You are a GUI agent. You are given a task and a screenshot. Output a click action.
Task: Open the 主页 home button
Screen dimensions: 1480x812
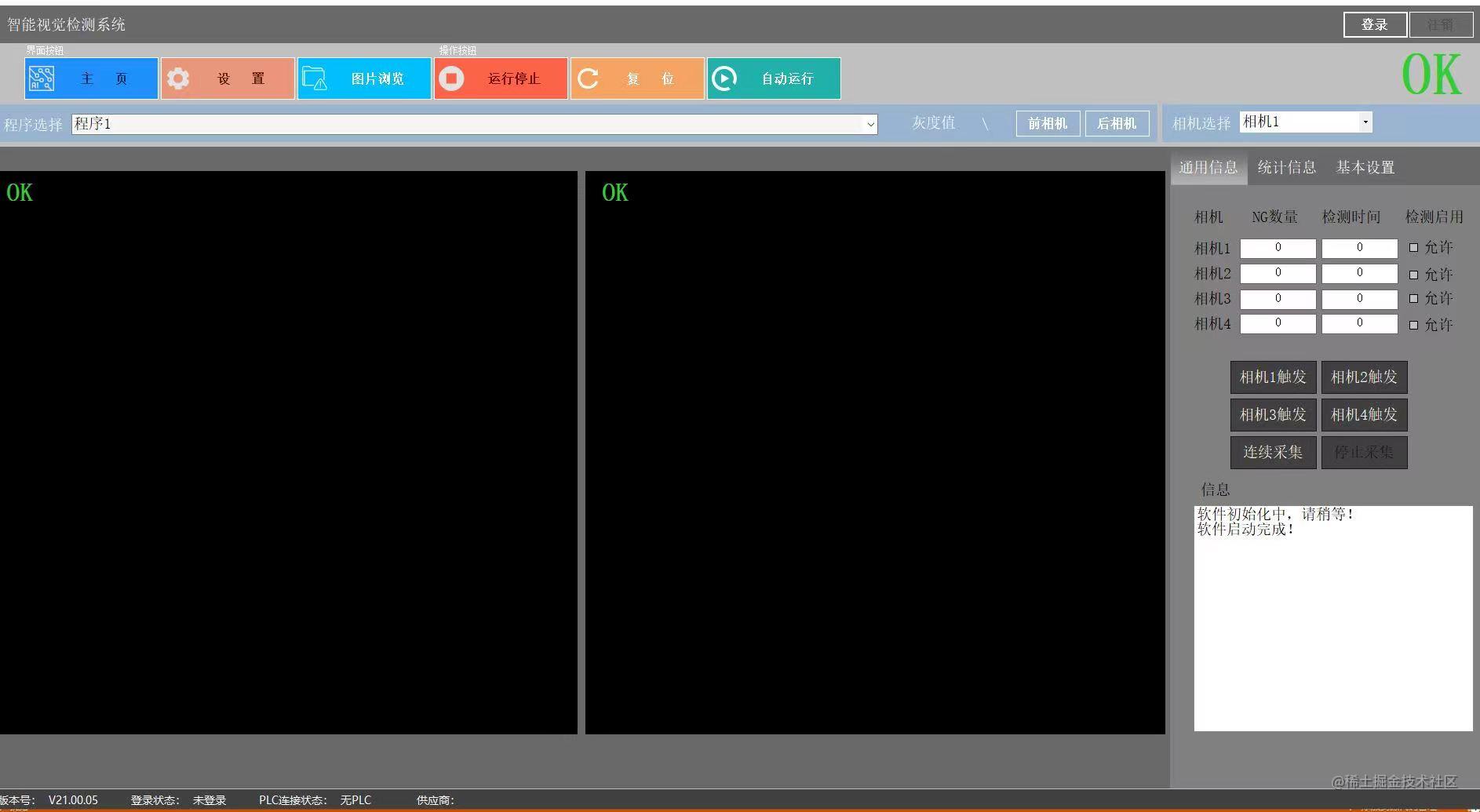91,78
